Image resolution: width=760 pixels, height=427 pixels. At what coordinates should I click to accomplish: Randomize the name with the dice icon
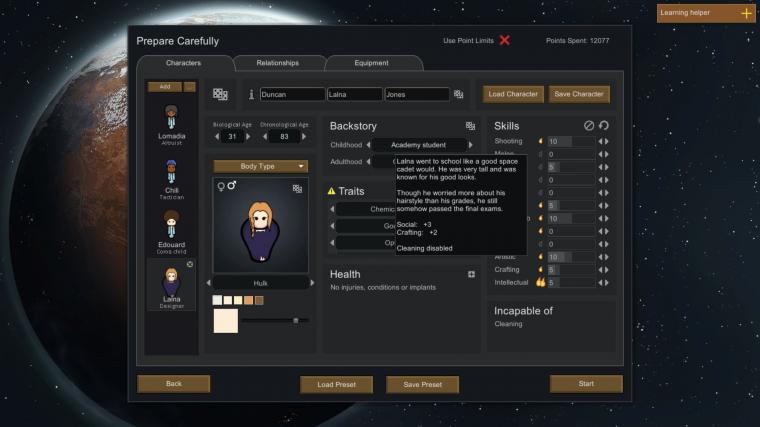click(459, 95)
